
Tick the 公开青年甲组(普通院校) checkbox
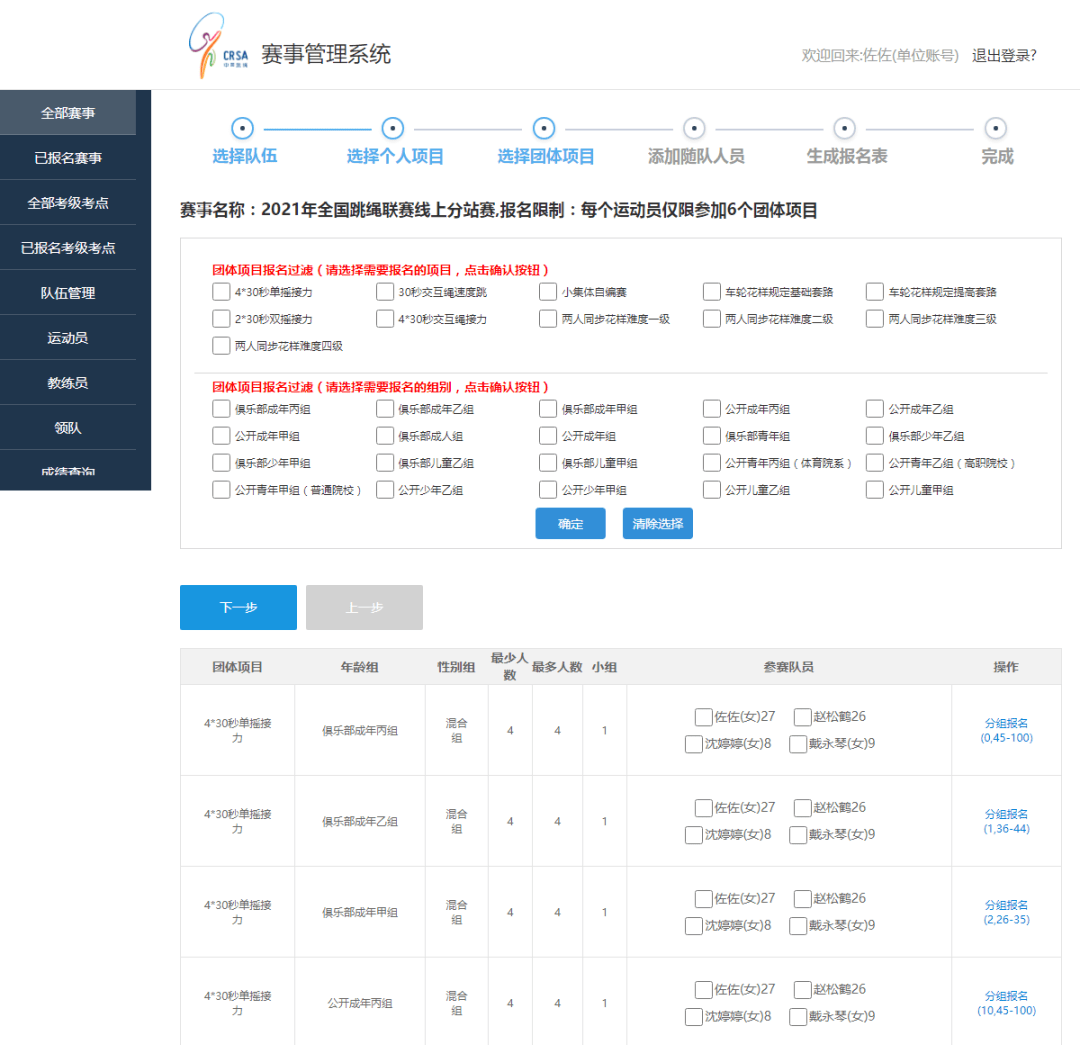pos(221,490)
